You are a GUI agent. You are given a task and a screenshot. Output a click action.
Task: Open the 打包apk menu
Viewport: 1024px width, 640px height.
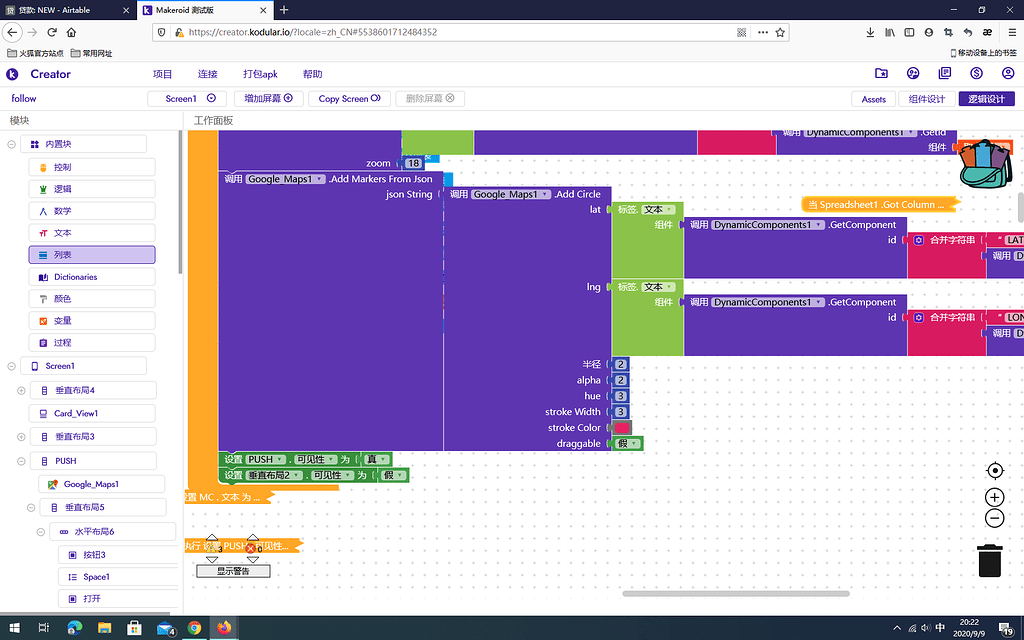coord(260,74)
